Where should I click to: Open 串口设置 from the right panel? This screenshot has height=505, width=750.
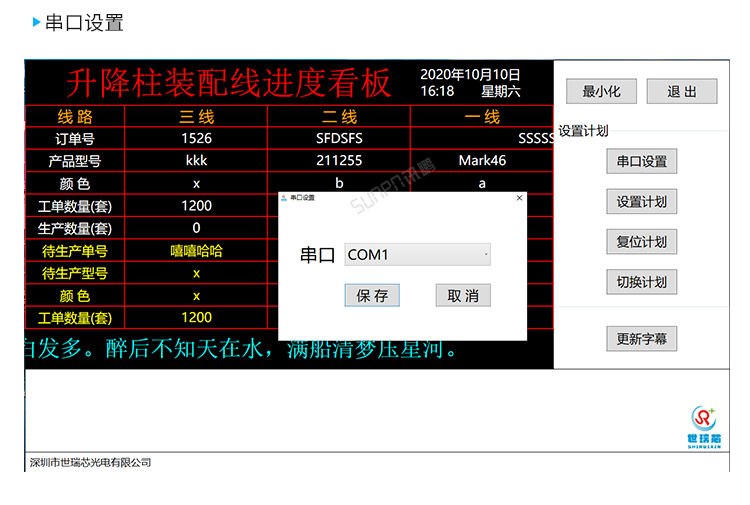pos(641,161)
